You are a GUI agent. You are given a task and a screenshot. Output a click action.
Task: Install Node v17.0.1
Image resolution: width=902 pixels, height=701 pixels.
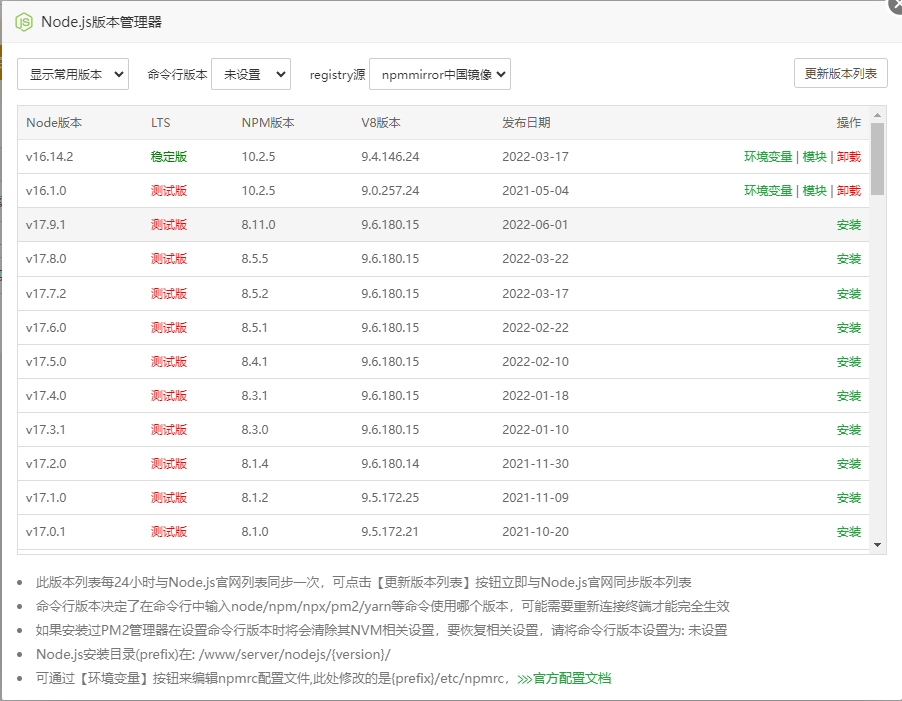click(849, 531)
